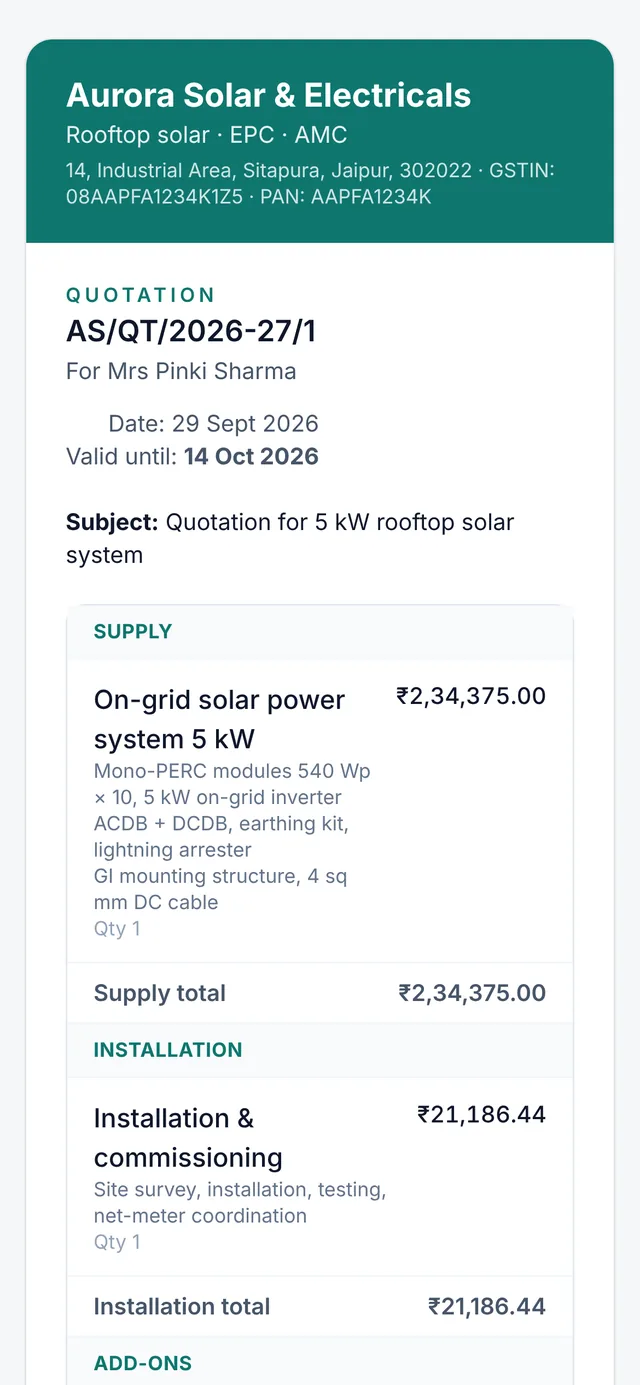640x1385 pixels.
Task: Click the Mono-PERC modules description text
Action: pos(232,837)
